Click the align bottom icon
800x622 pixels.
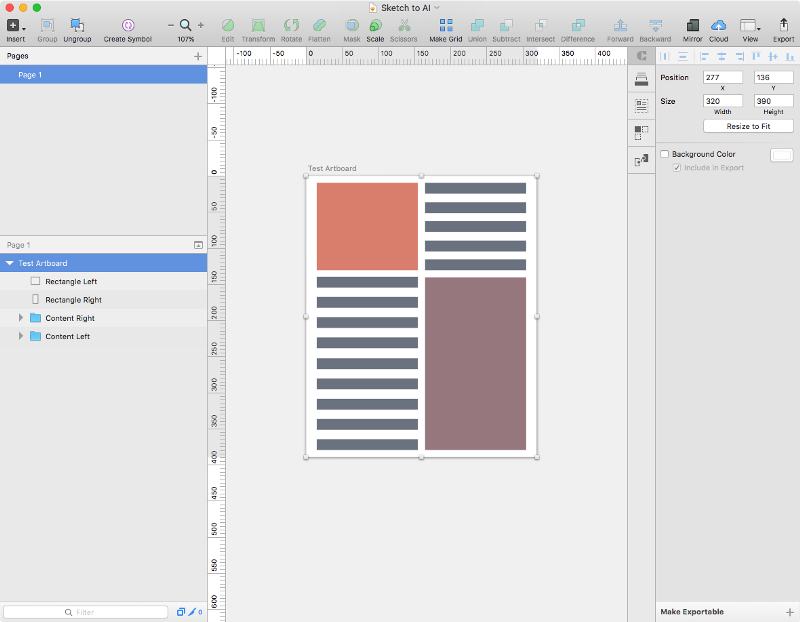point(790,56)
